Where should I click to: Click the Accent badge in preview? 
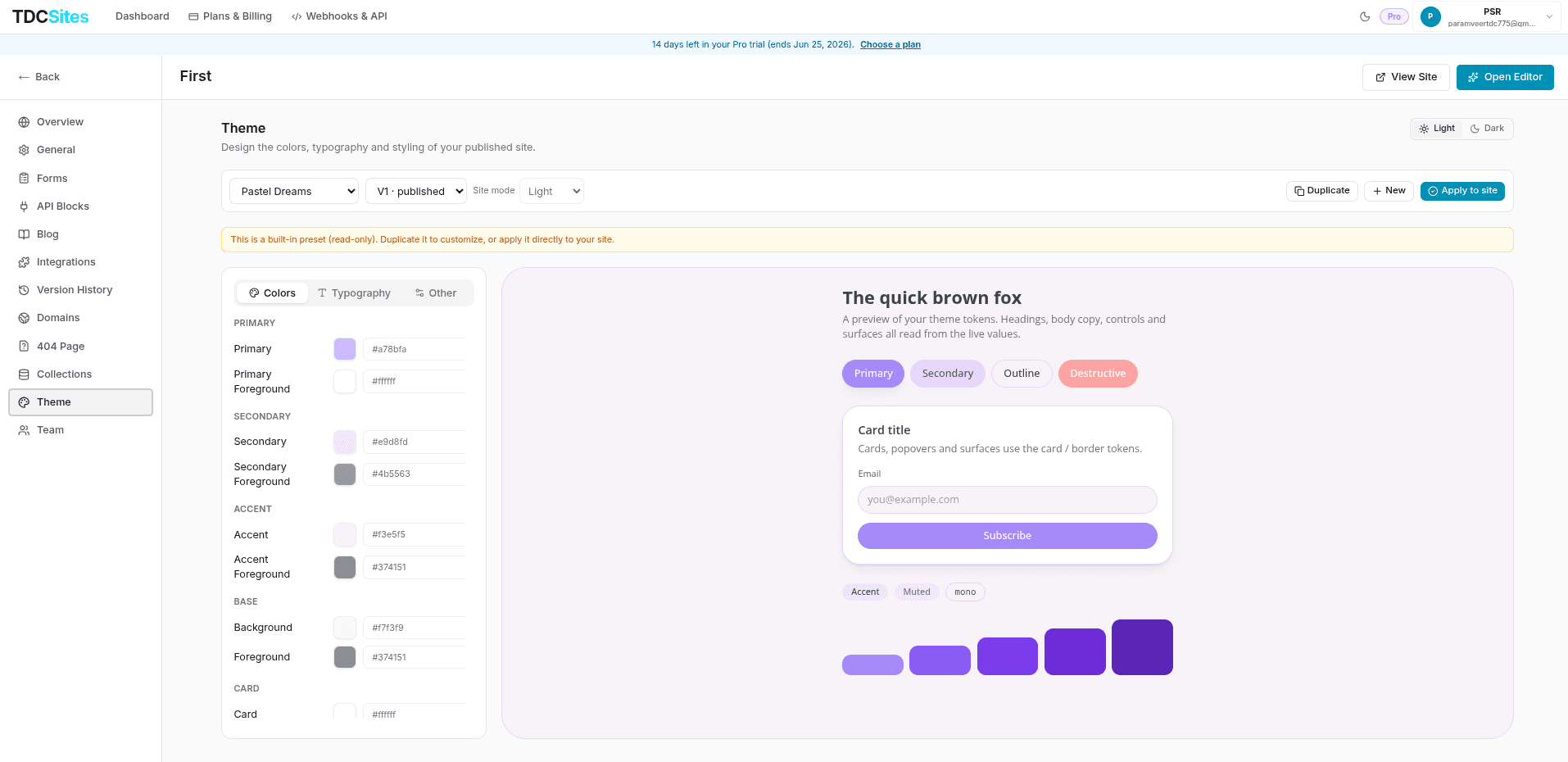[x=865, y=592]
